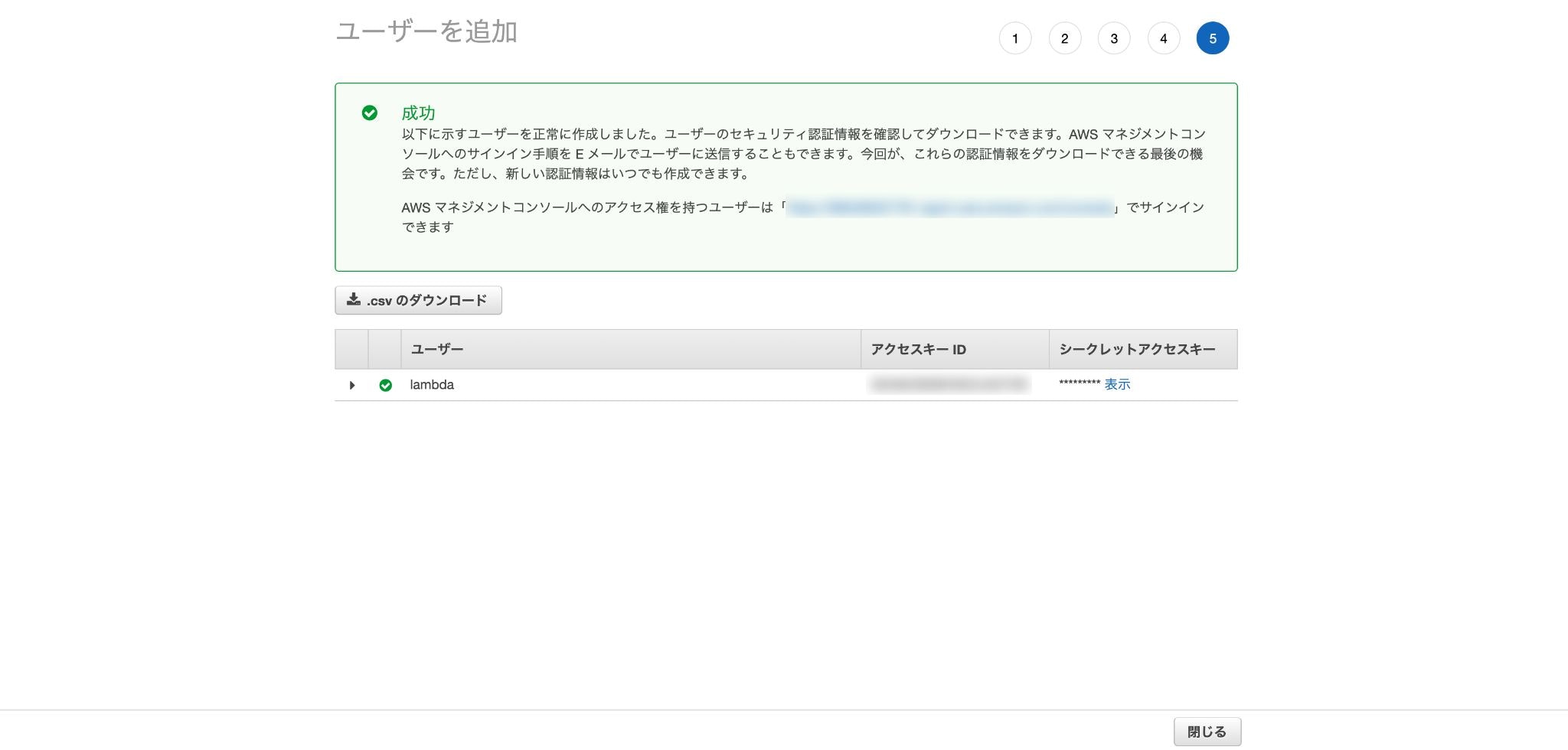The height and width of the screenshot is (750, 1568).
Task: Click the green success checkmark icon
Action: click(x=371, y=112)
